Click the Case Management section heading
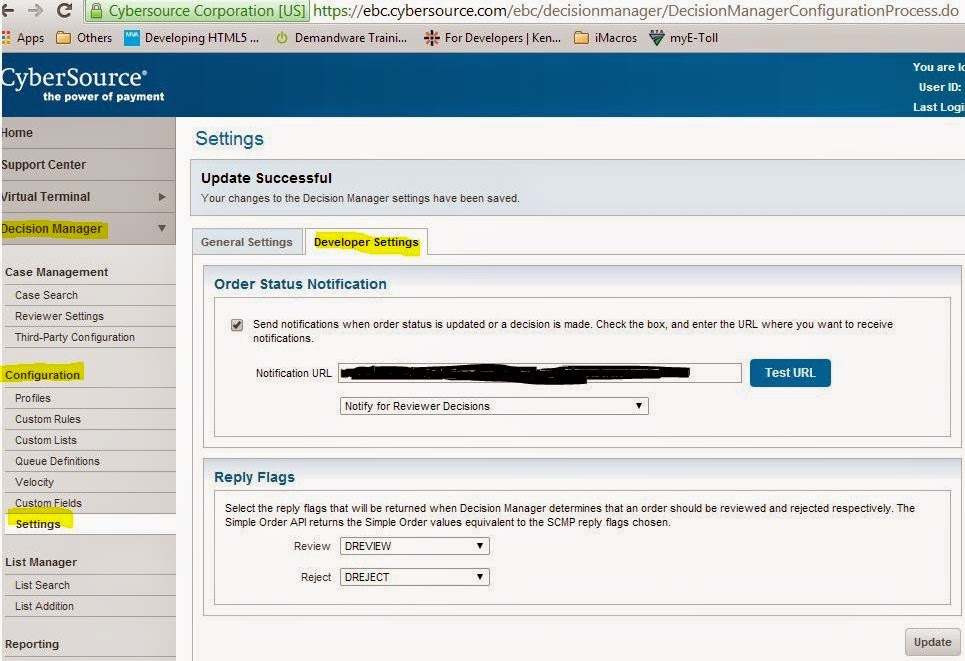 [57, 272]
